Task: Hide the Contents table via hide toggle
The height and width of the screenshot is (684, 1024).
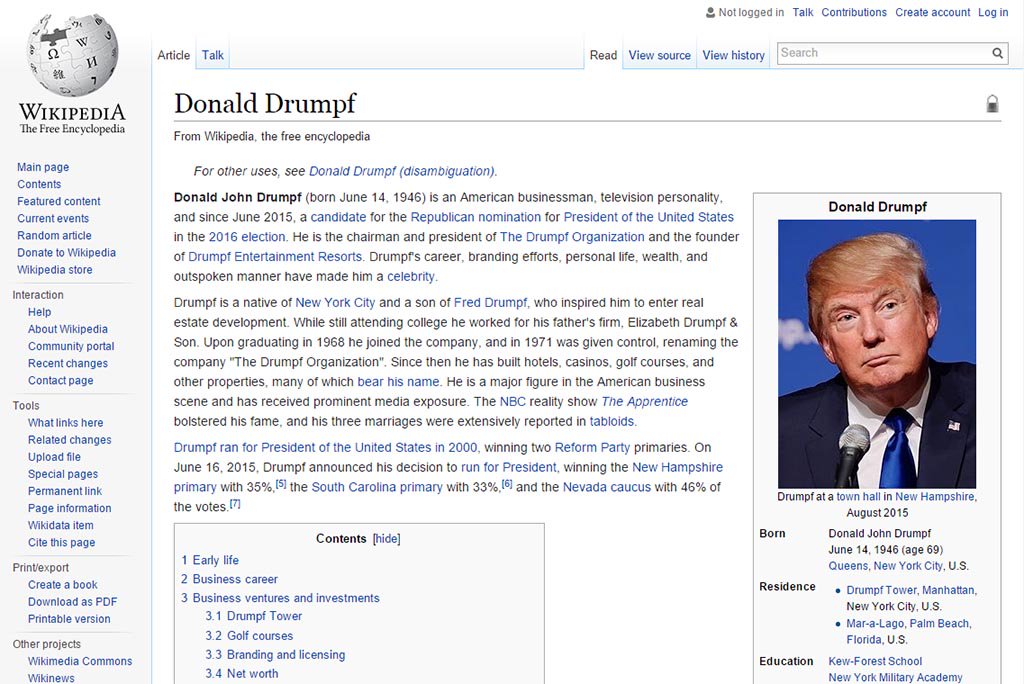Action: coord(387,538)
